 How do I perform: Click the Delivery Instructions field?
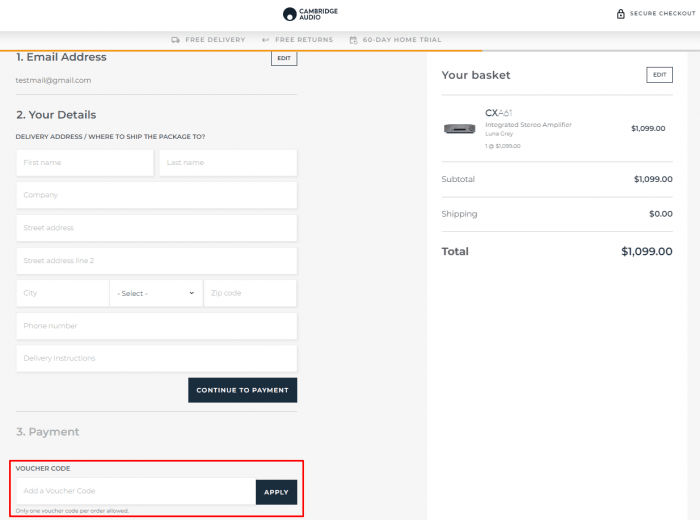pyautogui.click(x=157, y=358)
